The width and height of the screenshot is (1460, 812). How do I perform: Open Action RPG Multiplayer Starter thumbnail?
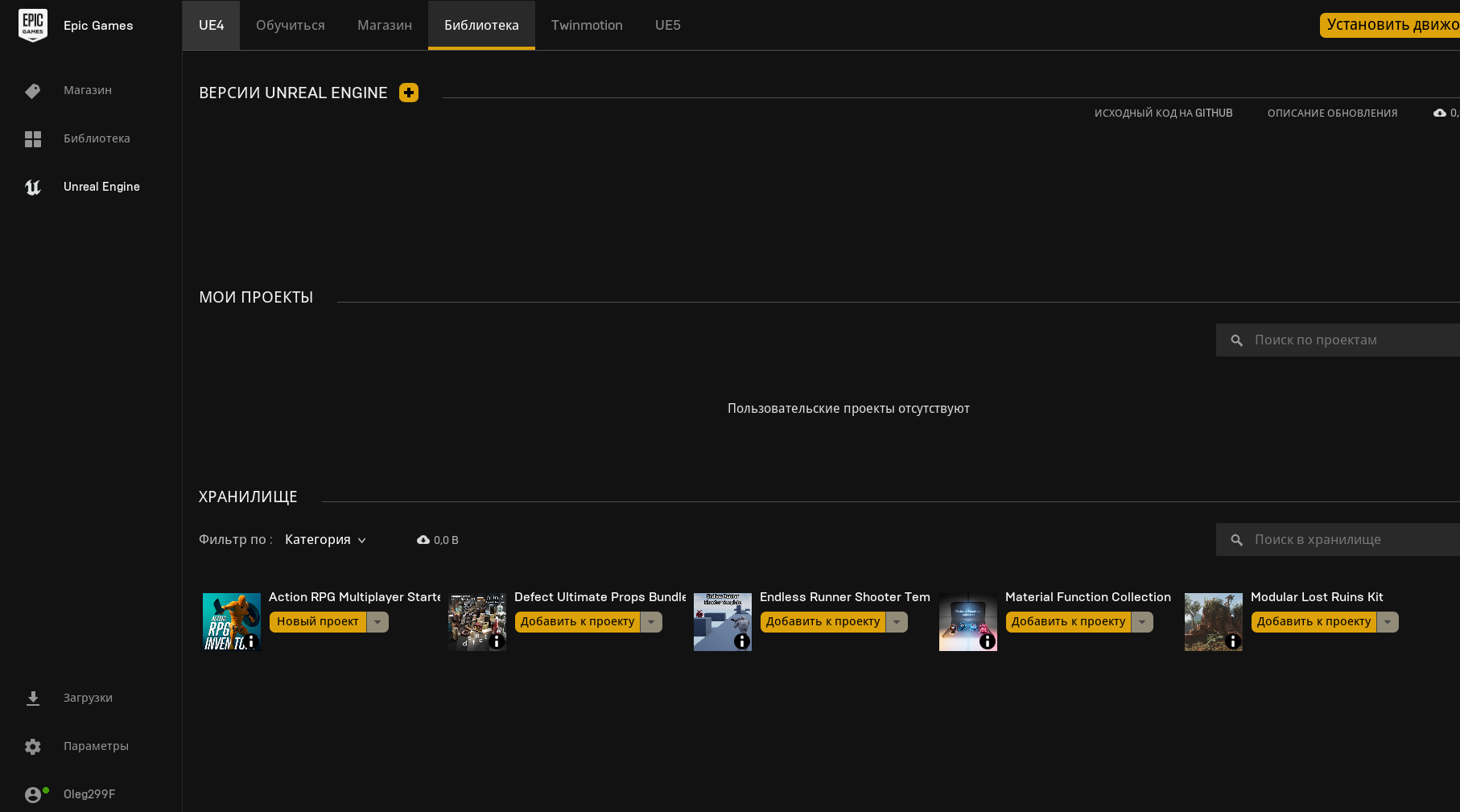click(x=232, y=622)
